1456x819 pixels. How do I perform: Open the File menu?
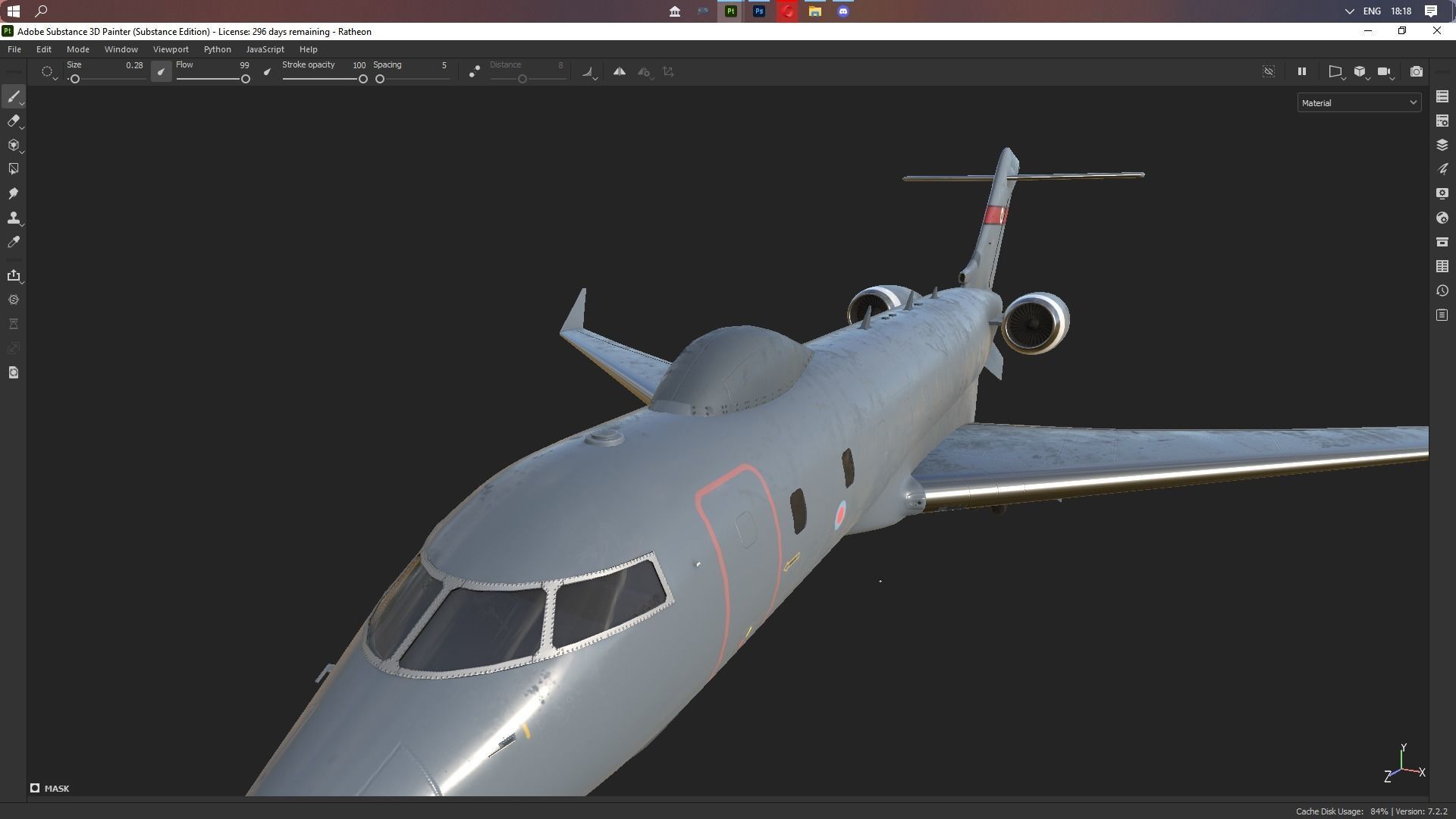[x=14, y=49]
